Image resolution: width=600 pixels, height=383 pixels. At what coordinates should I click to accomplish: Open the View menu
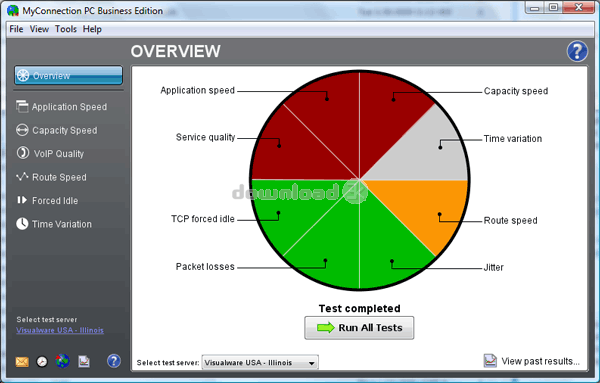click(39, 29)
